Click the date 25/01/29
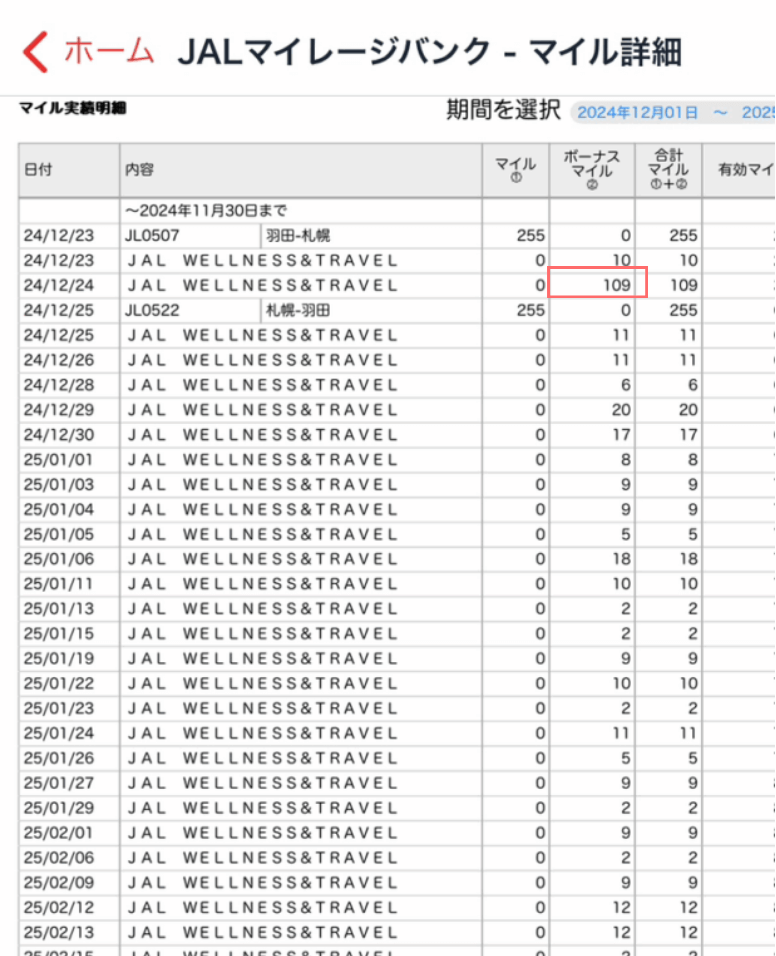The image size is (776, 956). point(59,808)
